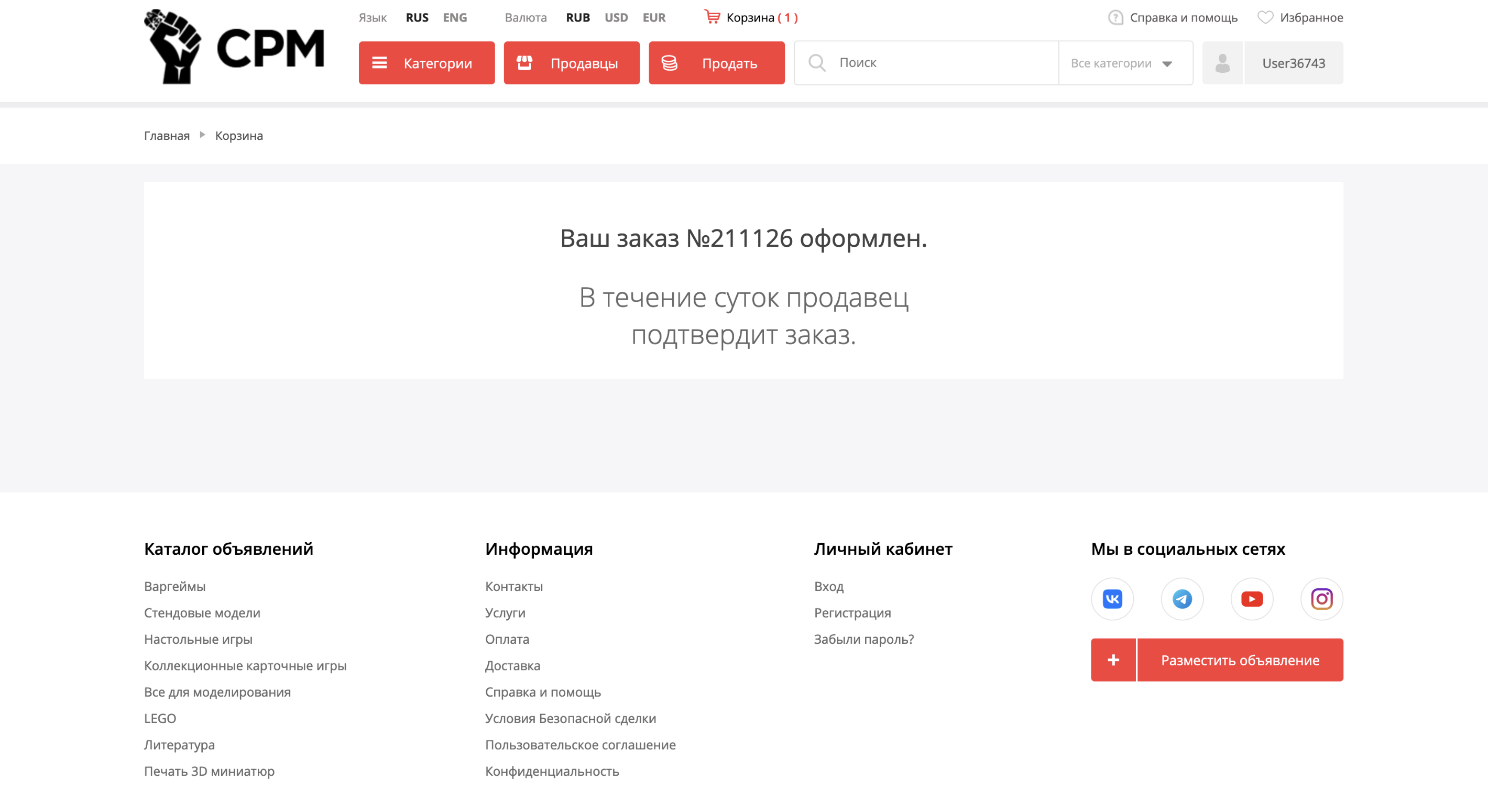Open the Услуги footer link

coord(505,613)
